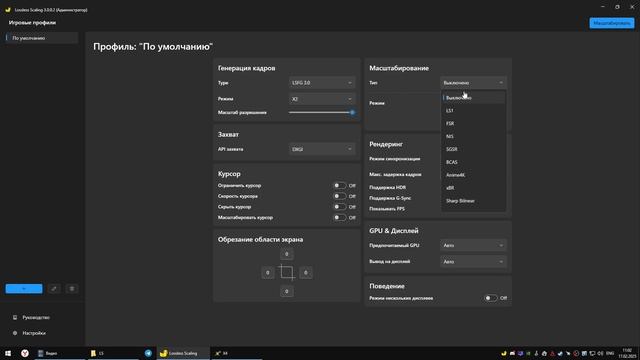Open the Windows Start menu
Image resolution: width=640 pixels, height=360 pixels.
pos(8,353)
